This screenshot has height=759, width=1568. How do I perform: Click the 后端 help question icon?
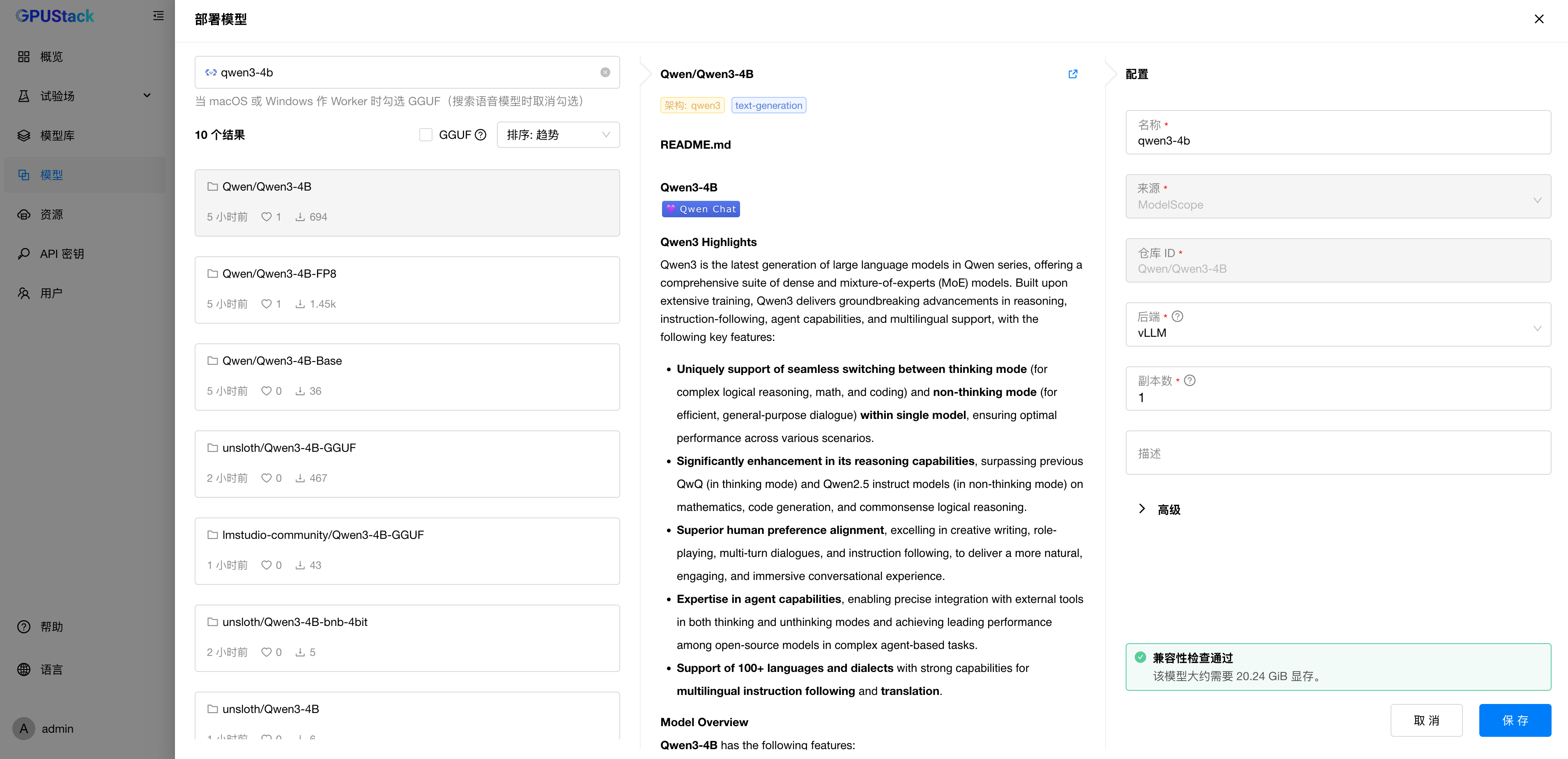click(1177, 317)
